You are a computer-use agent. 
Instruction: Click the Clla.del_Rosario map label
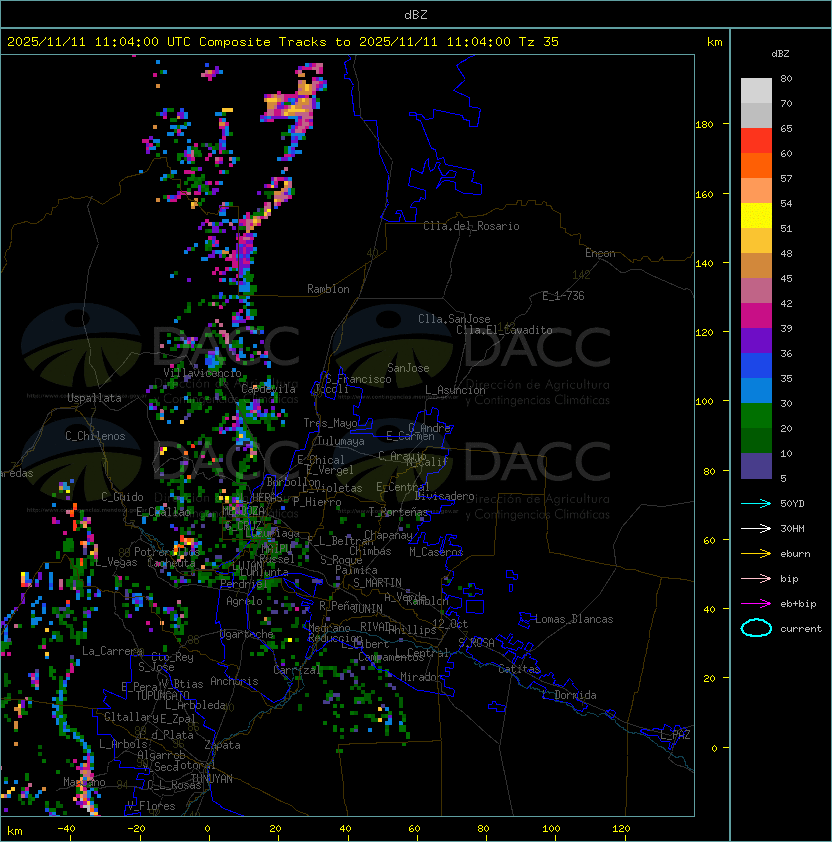coord(471,226)
